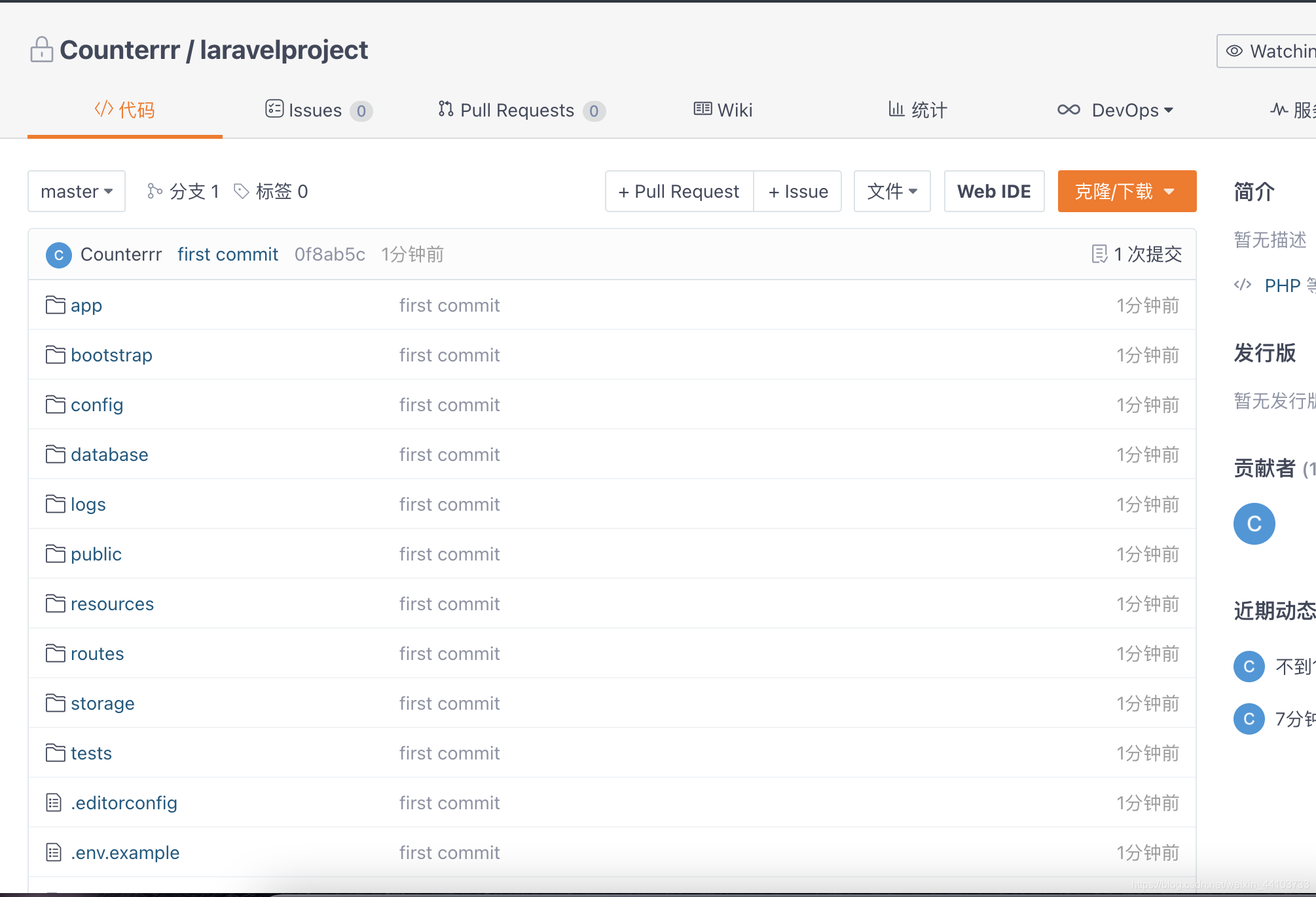This screenshot has width=1316, height=897.
Task: Click the config folder icon
Action: point(56,404)
